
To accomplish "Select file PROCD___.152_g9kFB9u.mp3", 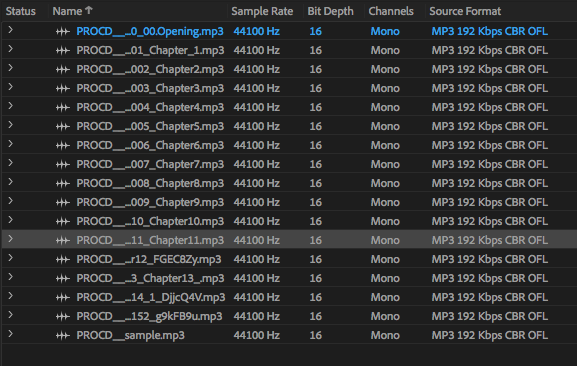I will tap(149, 317).
